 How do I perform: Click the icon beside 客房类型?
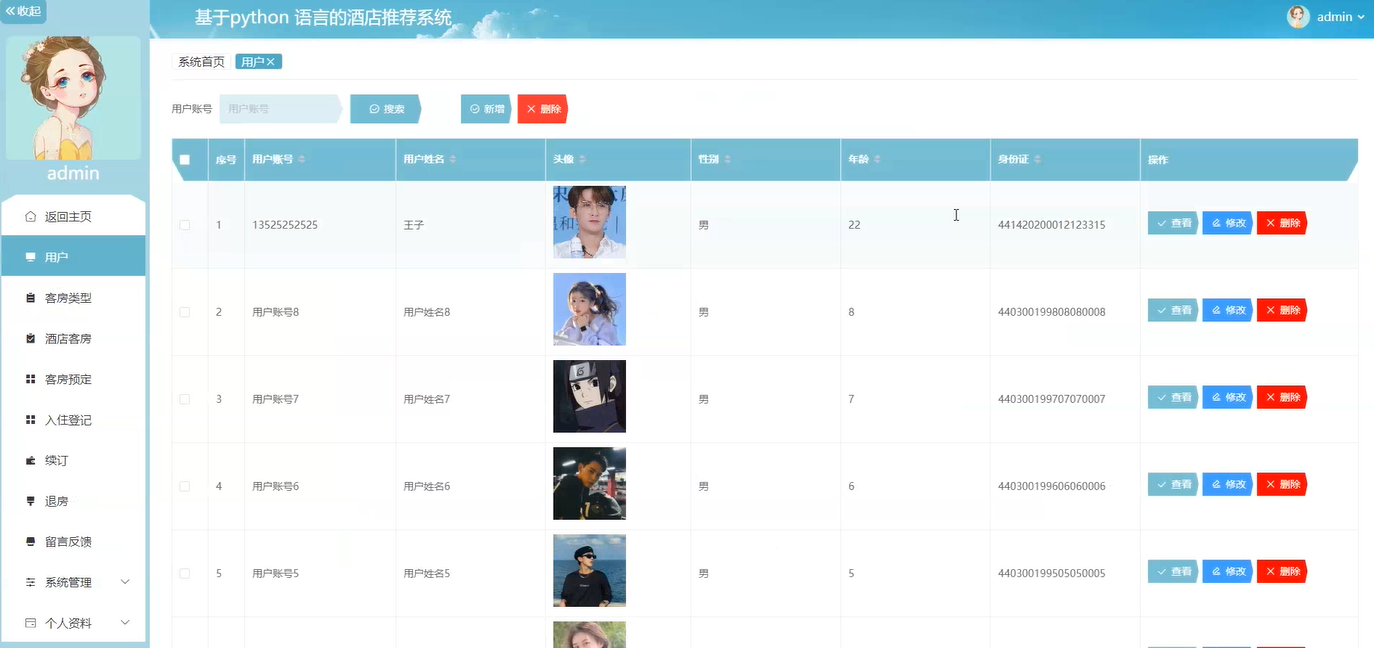tap(30, 298)
